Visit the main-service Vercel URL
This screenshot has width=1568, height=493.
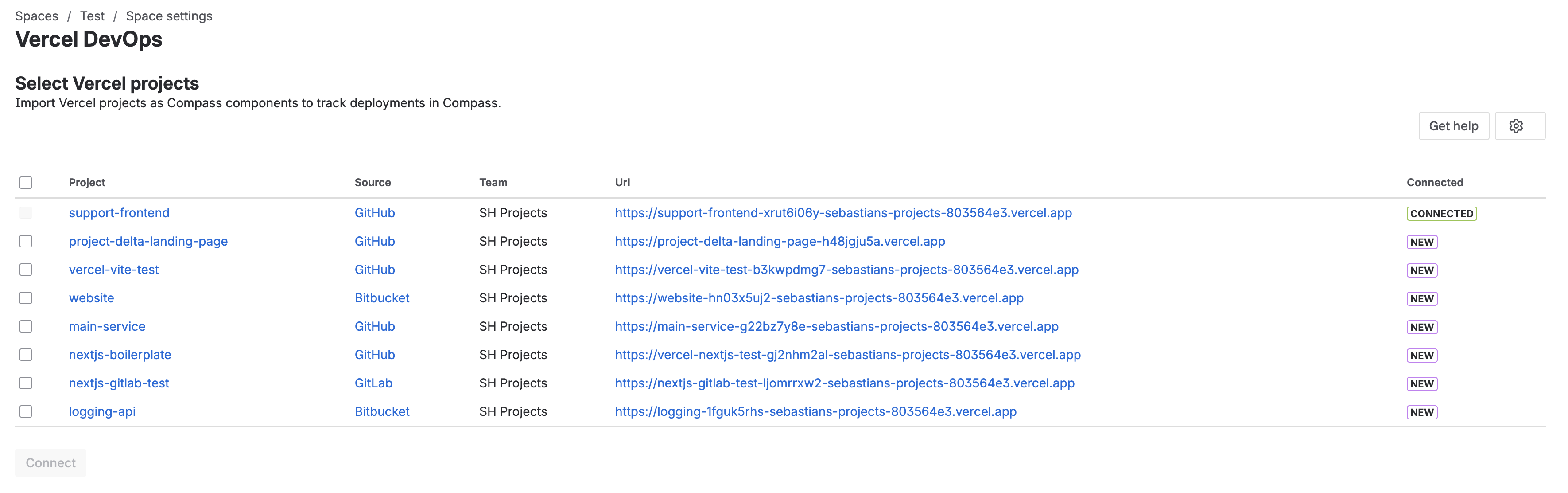836,327
